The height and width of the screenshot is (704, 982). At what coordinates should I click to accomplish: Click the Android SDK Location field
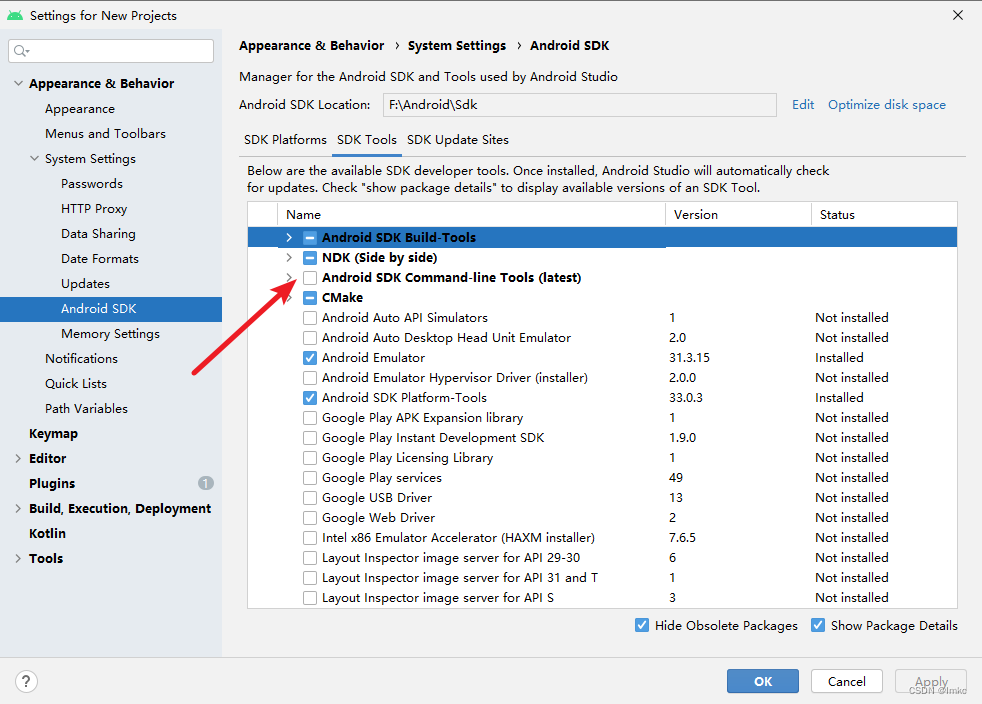579,105
